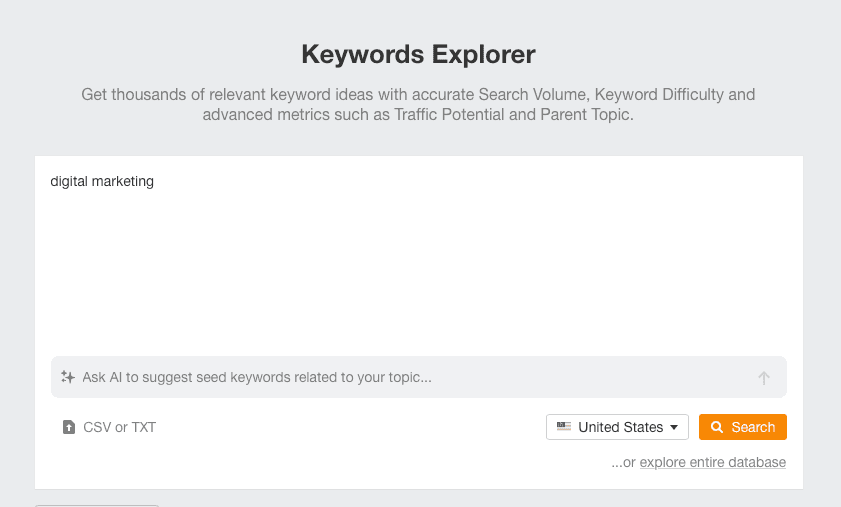The width and height of the screenshot is (841, 507).
Task: Focus the Ask AI seed keywords field
Action: point(400,377)
